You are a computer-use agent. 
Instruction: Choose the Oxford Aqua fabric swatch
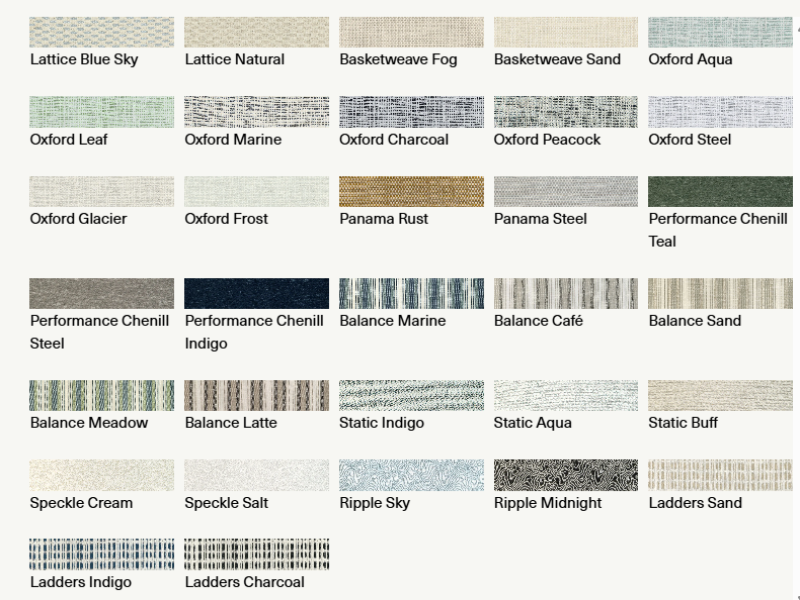click(720, 32)
